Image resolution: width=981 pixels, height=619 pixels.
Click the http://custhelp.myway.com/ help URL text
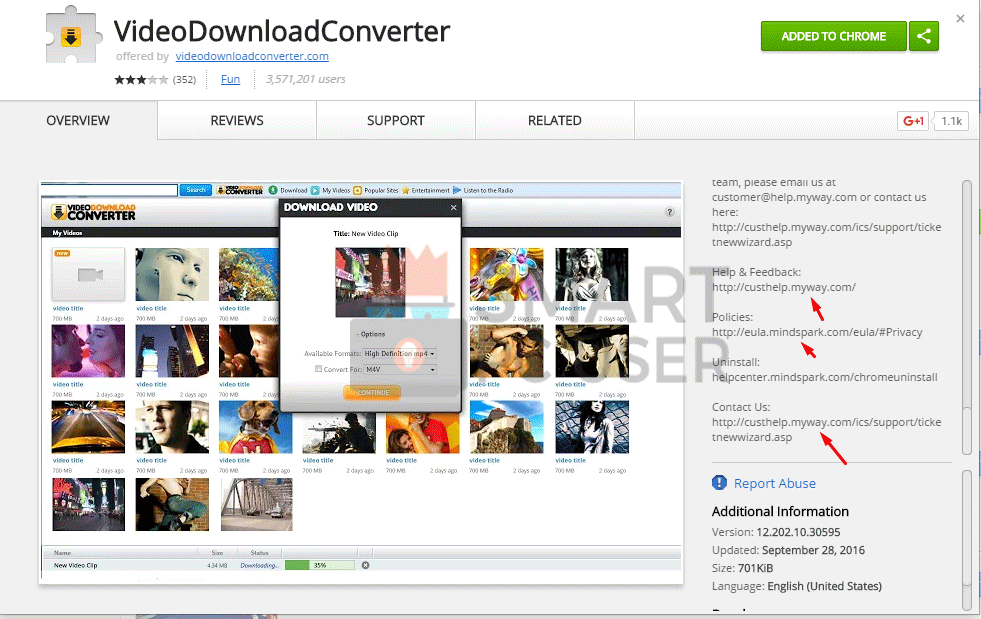[x=784, y=287]
